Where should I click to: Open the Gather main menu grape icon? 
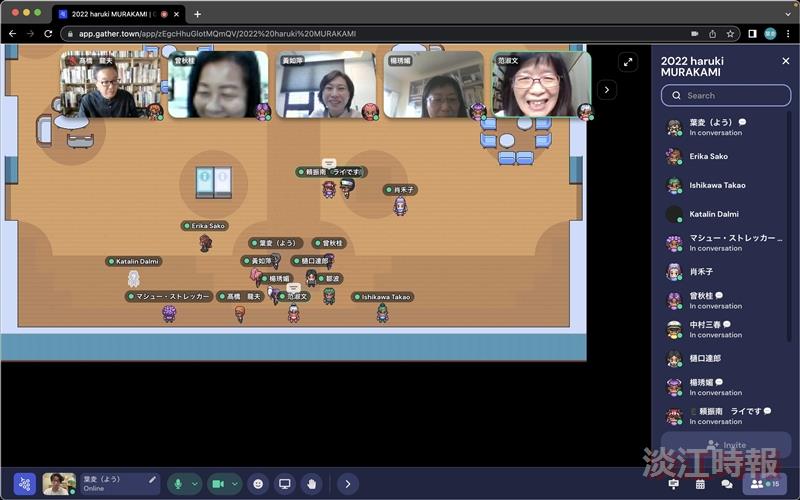click(24, 484)
